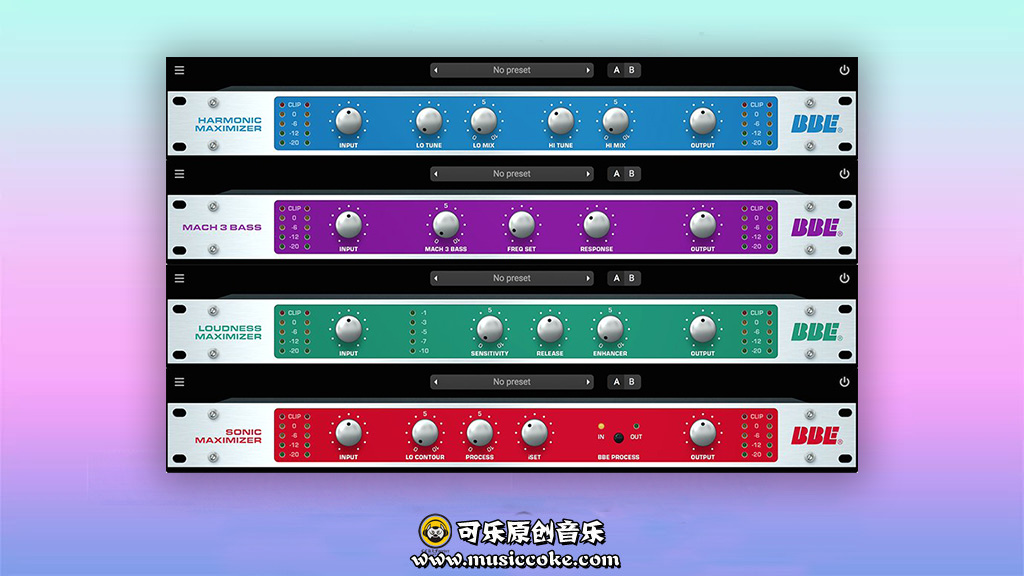Click the MACH 3 BASS amount knob

(446, 225)
